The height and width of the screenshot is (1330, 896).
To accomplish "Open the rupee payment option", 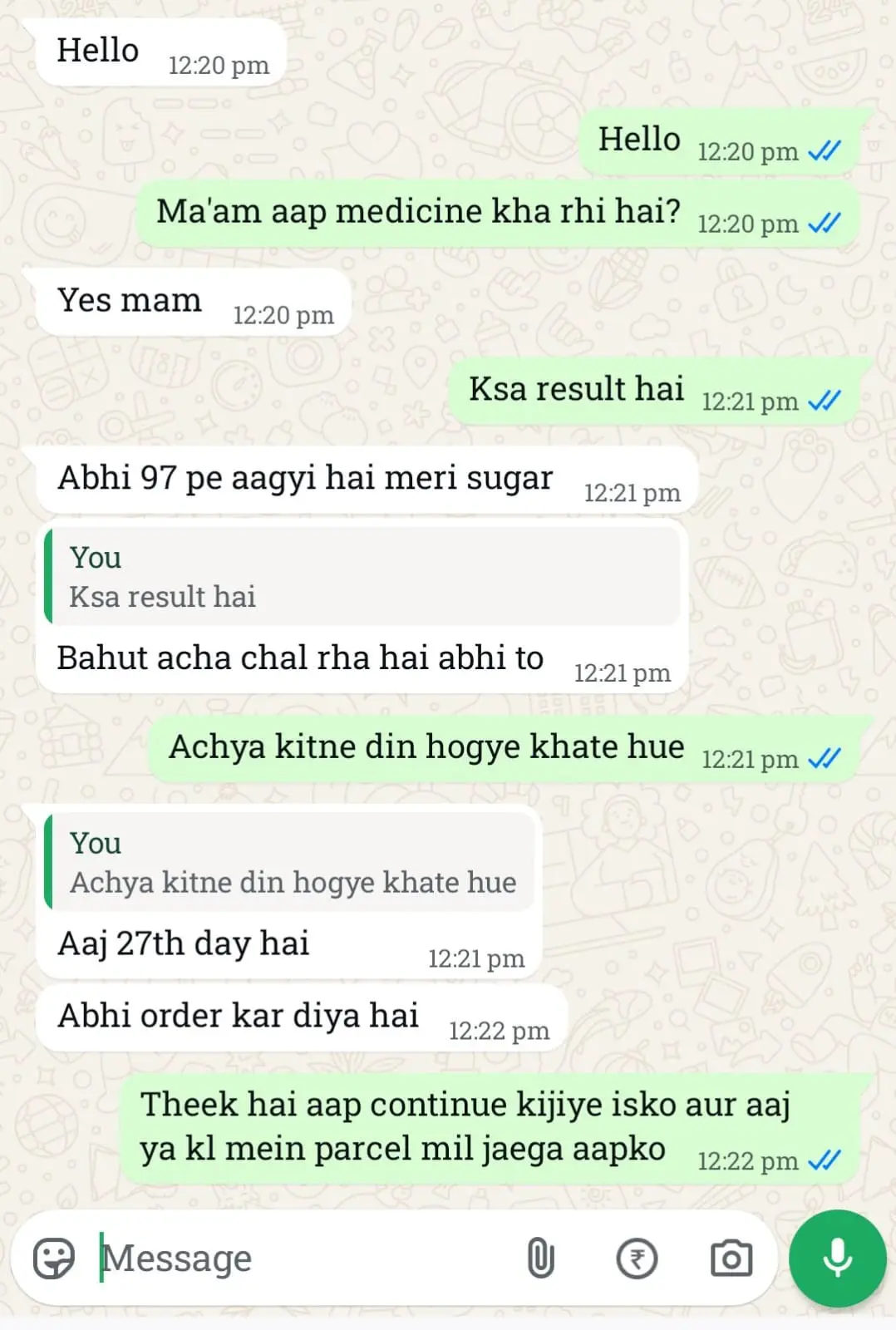I will pos(637,1258).
